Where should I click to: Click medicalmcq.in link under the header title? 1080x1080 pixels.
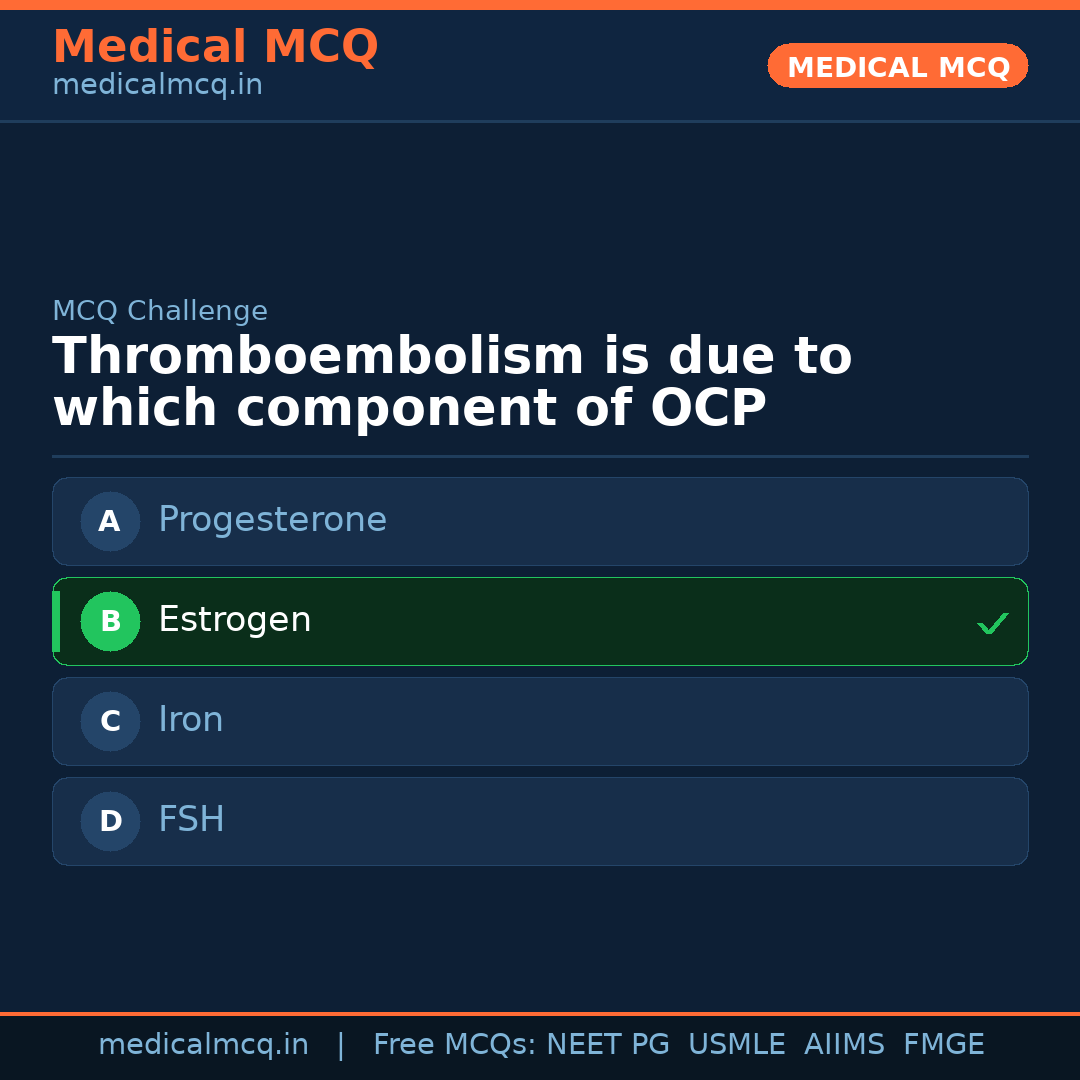pyautogui.click(x=157, y=86)
